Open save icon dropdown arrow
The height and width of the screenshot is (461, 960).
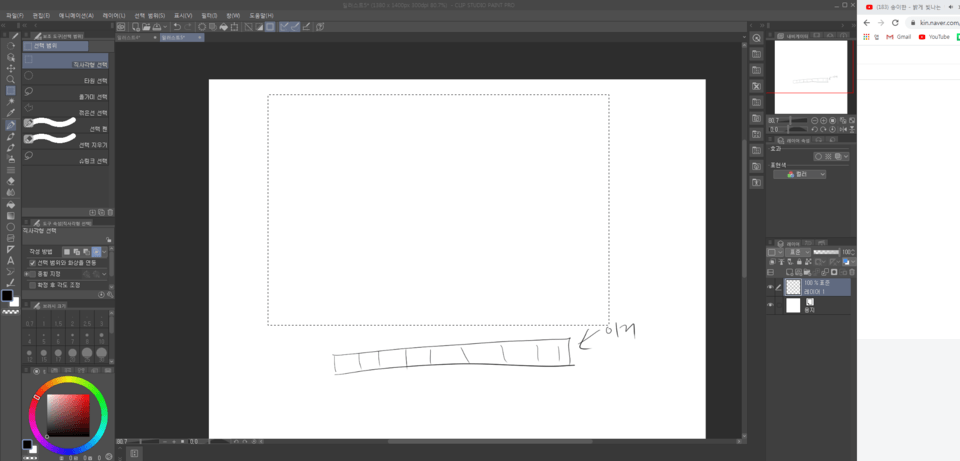[165, 27]
